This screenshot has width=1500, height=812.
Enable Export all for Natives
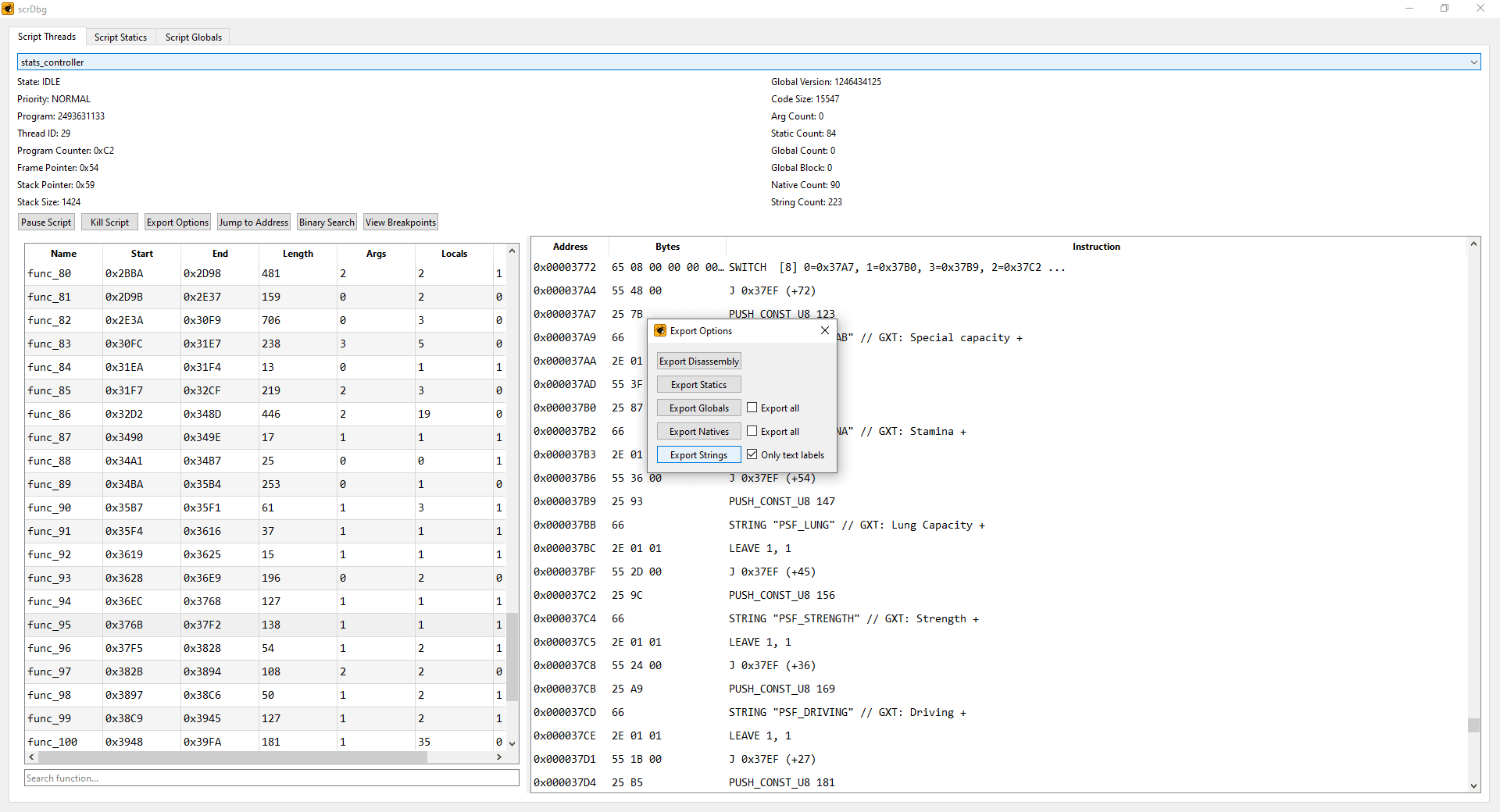click(752, 431)
